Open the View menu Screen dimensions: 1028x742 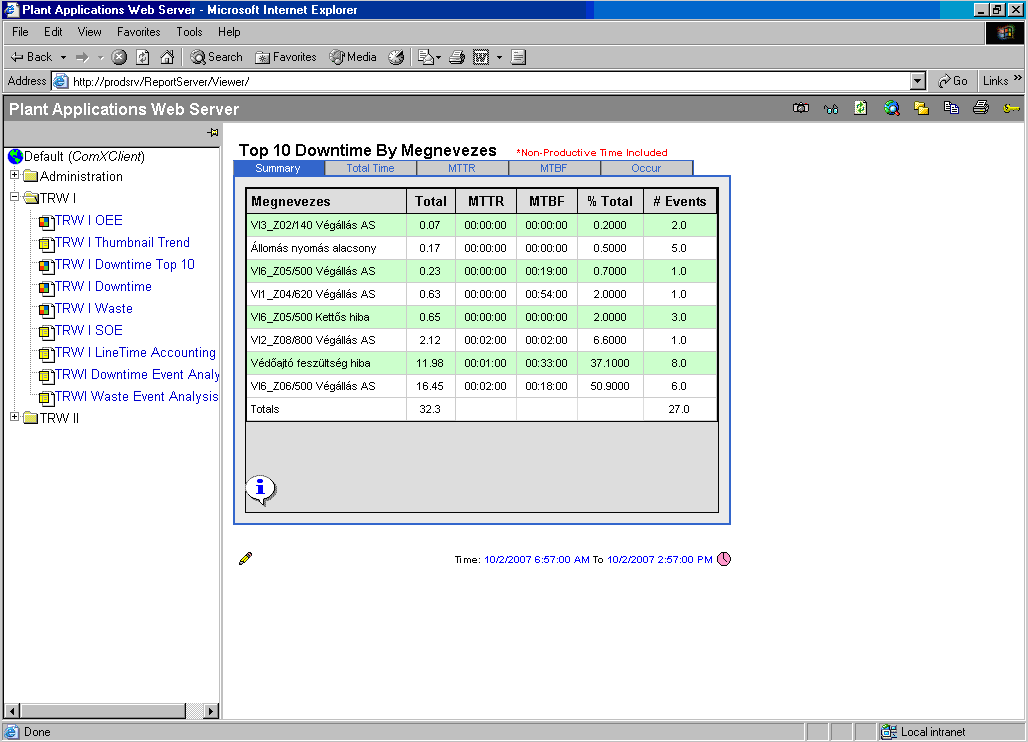89,32
